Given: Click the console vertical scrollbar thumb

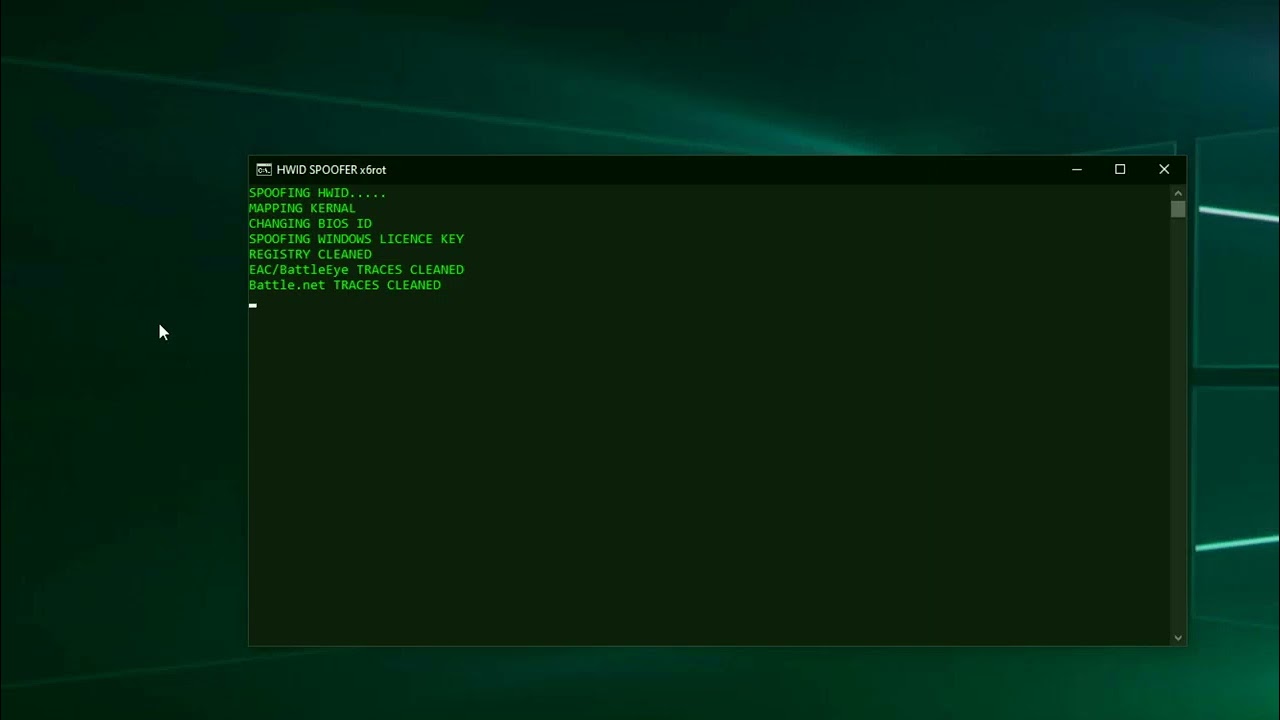Looking at the screenshot, I should (x=1178, y=209).
